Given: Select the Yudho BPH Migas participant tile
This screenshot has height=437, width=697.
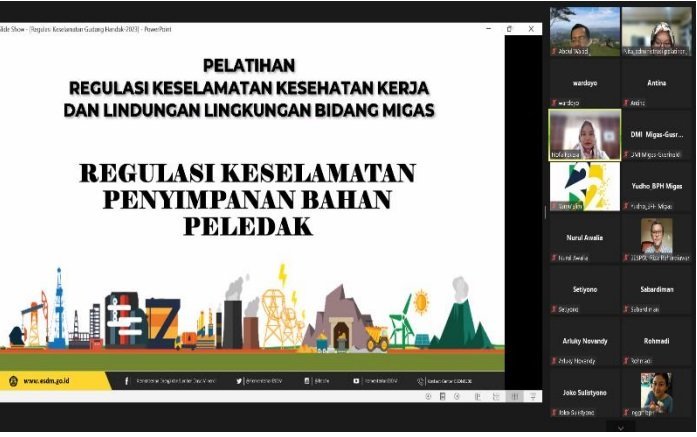Looking at the screenshot, I should (657, 186).
